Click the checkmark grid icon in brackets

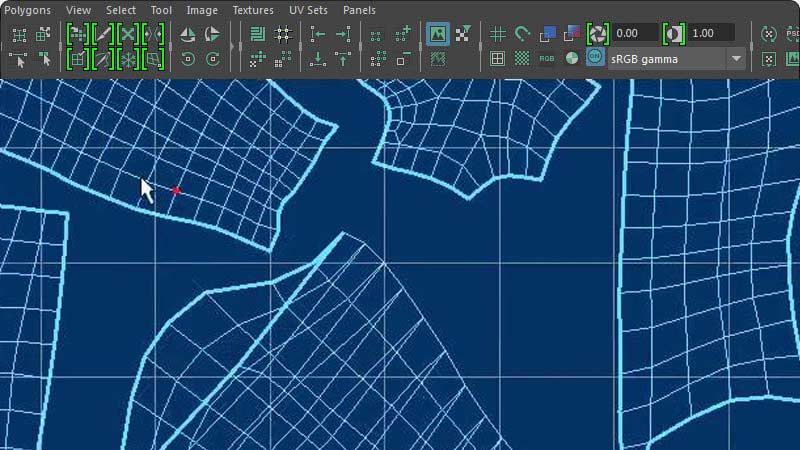78,59
